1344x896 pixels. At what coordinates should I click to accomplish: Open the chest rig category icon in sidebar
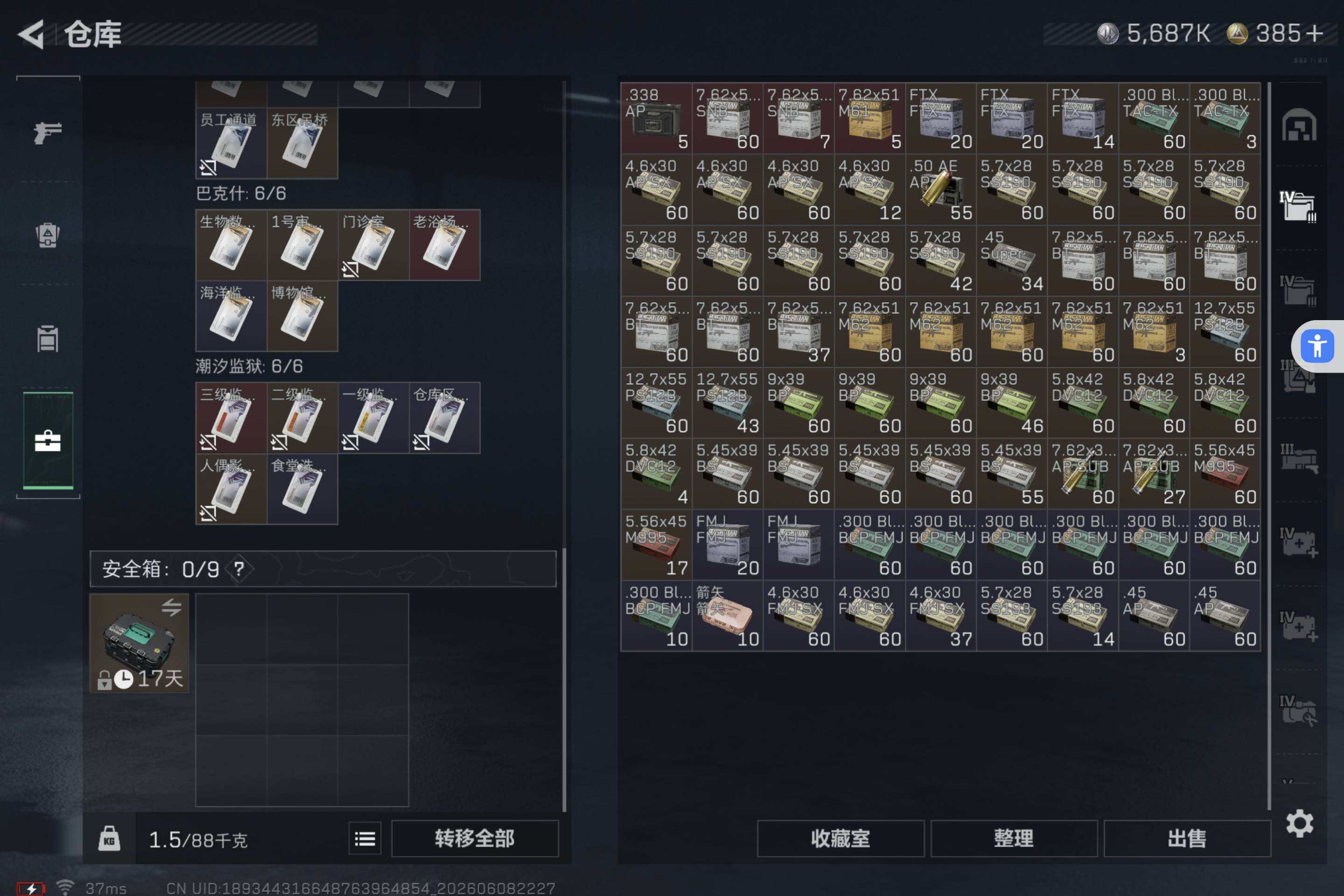click(48, 338)
